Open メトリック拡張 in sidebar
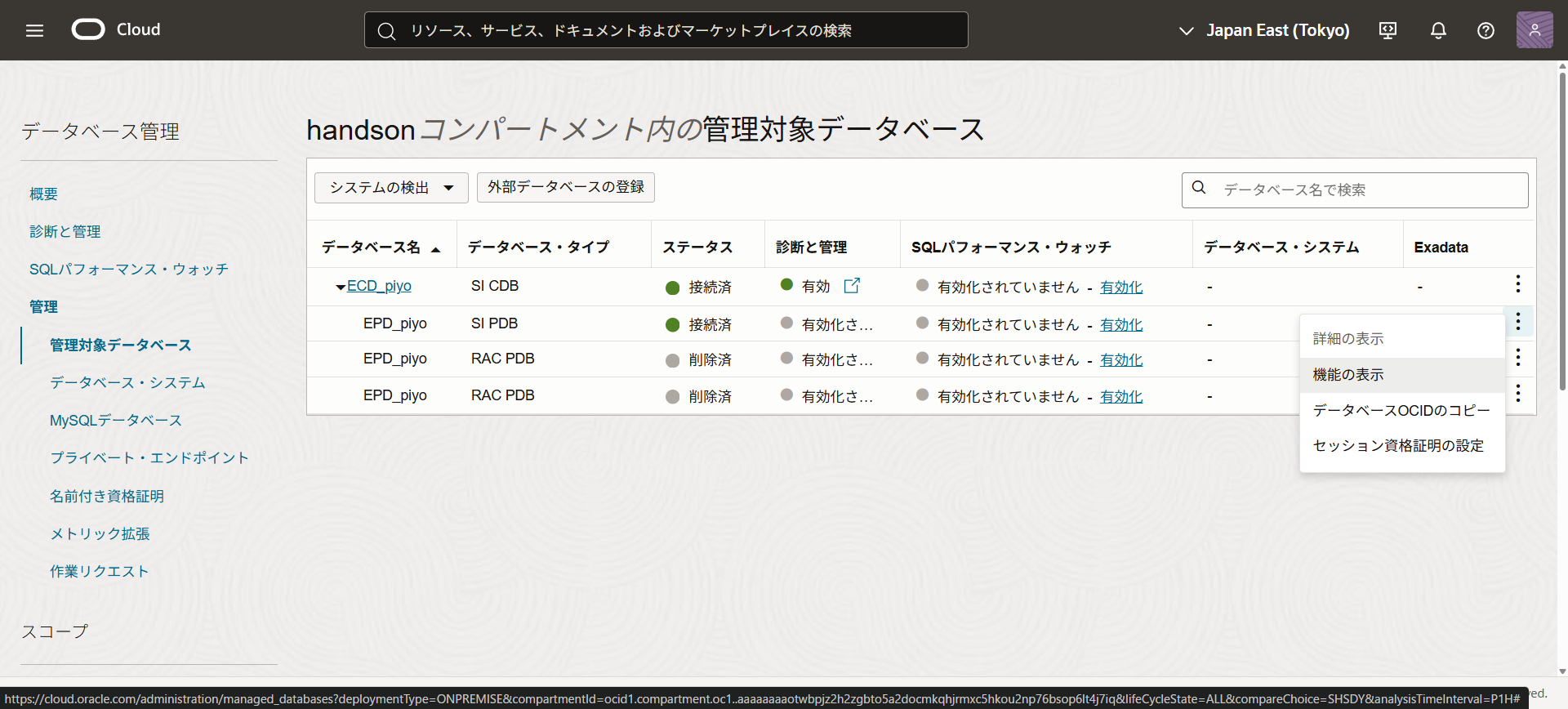 pos(100,534)
